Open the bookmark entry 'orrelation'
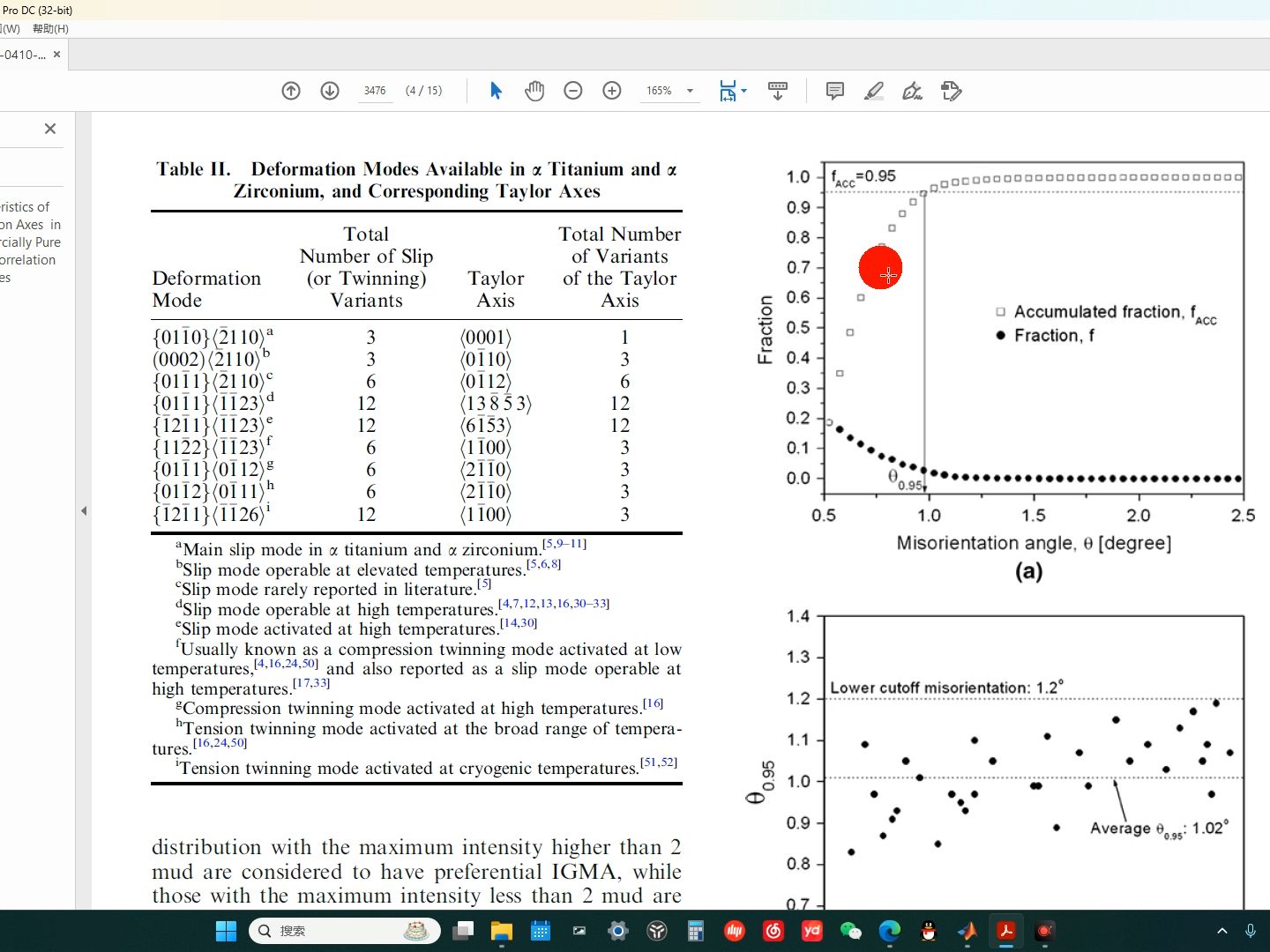The height and width of the screenshot is (952, 1270). pyautogui.click(x=28, y=260)
